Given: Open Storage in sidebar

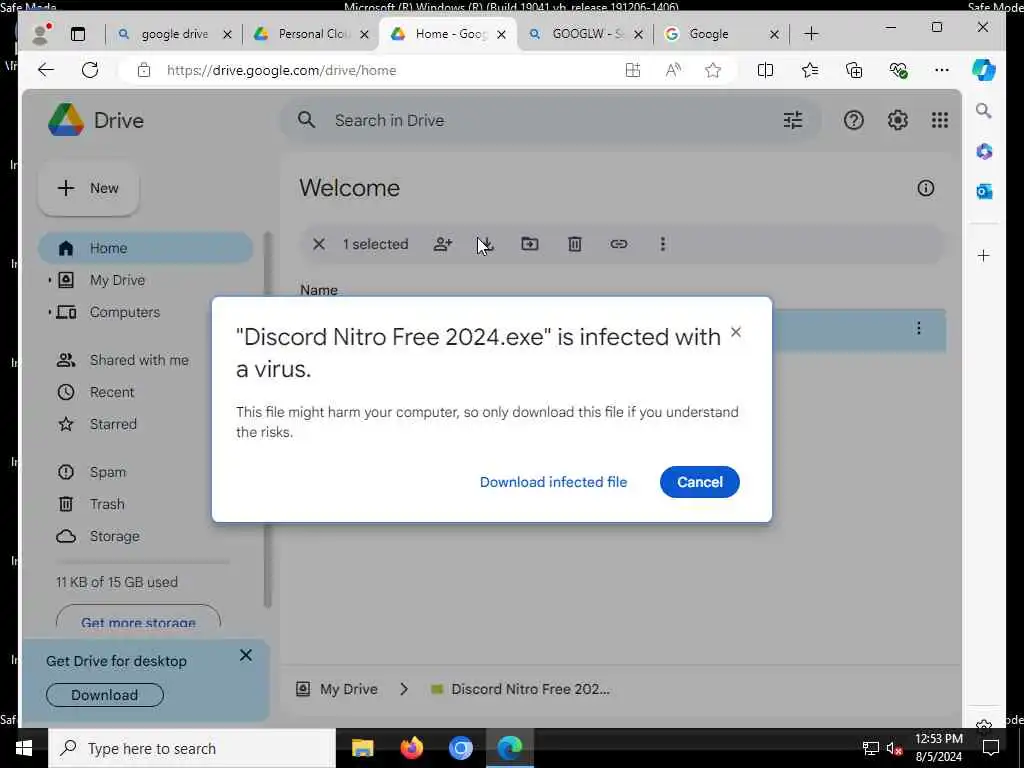Looking at the screenshot, I should coord(114,536).
